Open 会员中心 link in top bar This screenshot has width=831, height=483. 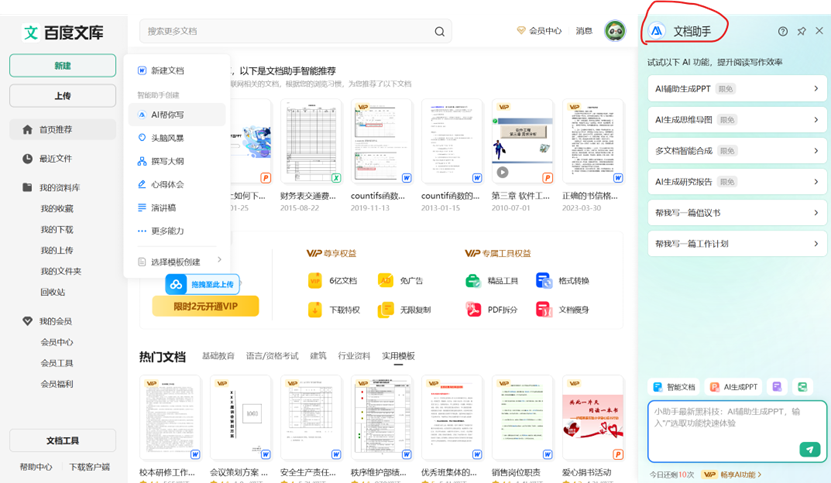point(539,32)
